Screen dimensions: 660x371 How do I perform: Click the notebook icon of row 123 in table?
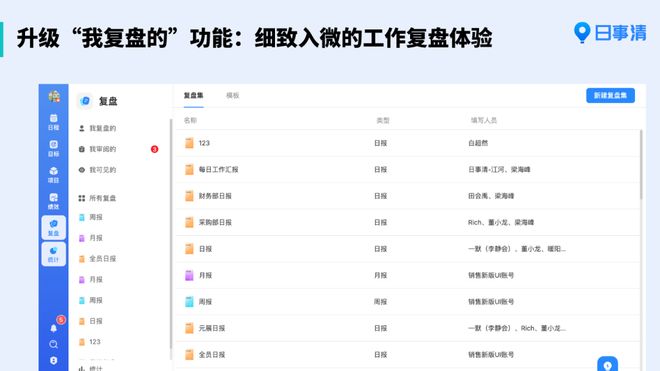[189, 143]
